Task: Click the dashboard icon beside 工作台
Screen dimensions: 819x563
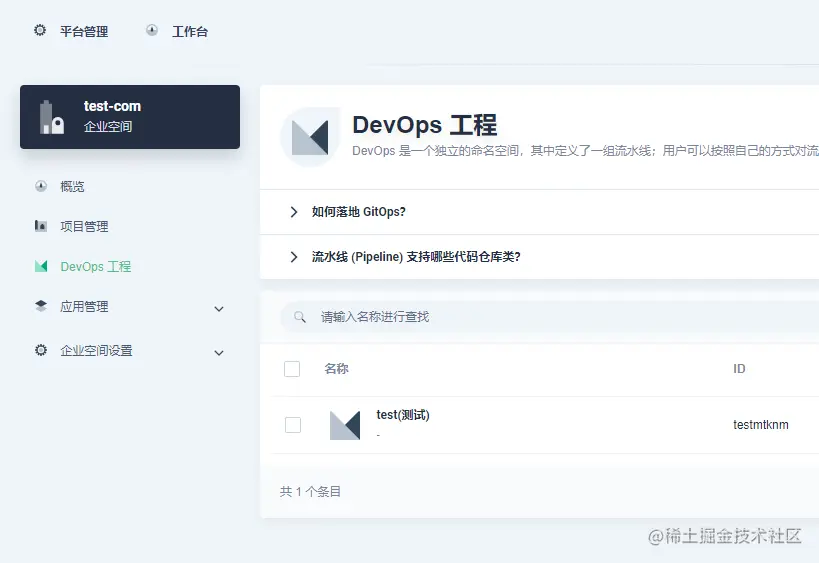Action: point(152,30)
